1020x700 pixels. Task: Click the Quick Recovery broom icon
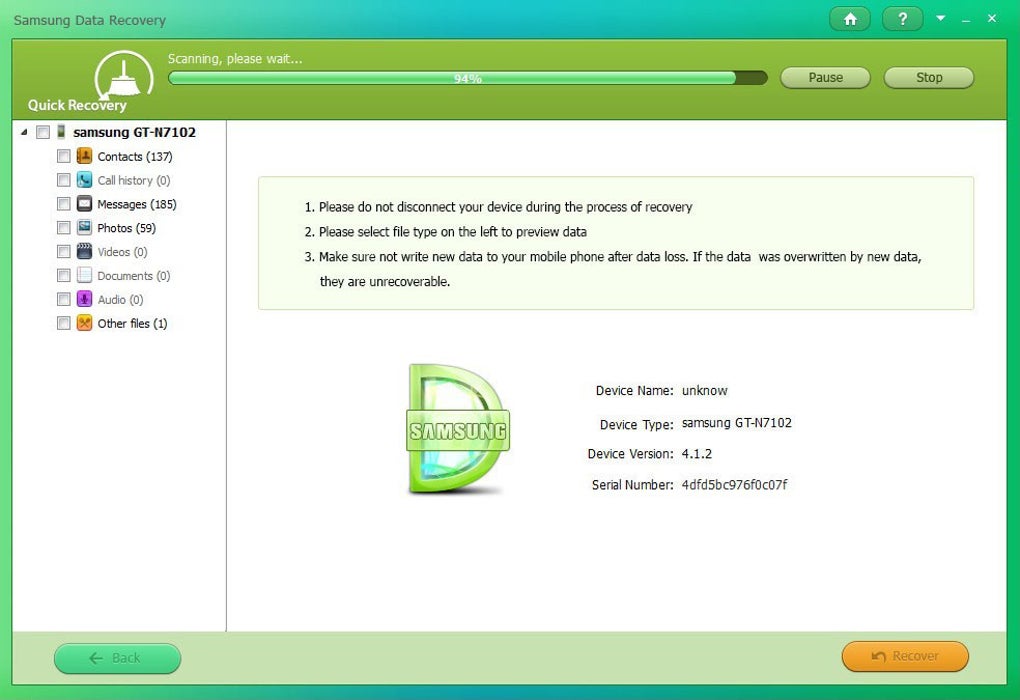(124, 76)
